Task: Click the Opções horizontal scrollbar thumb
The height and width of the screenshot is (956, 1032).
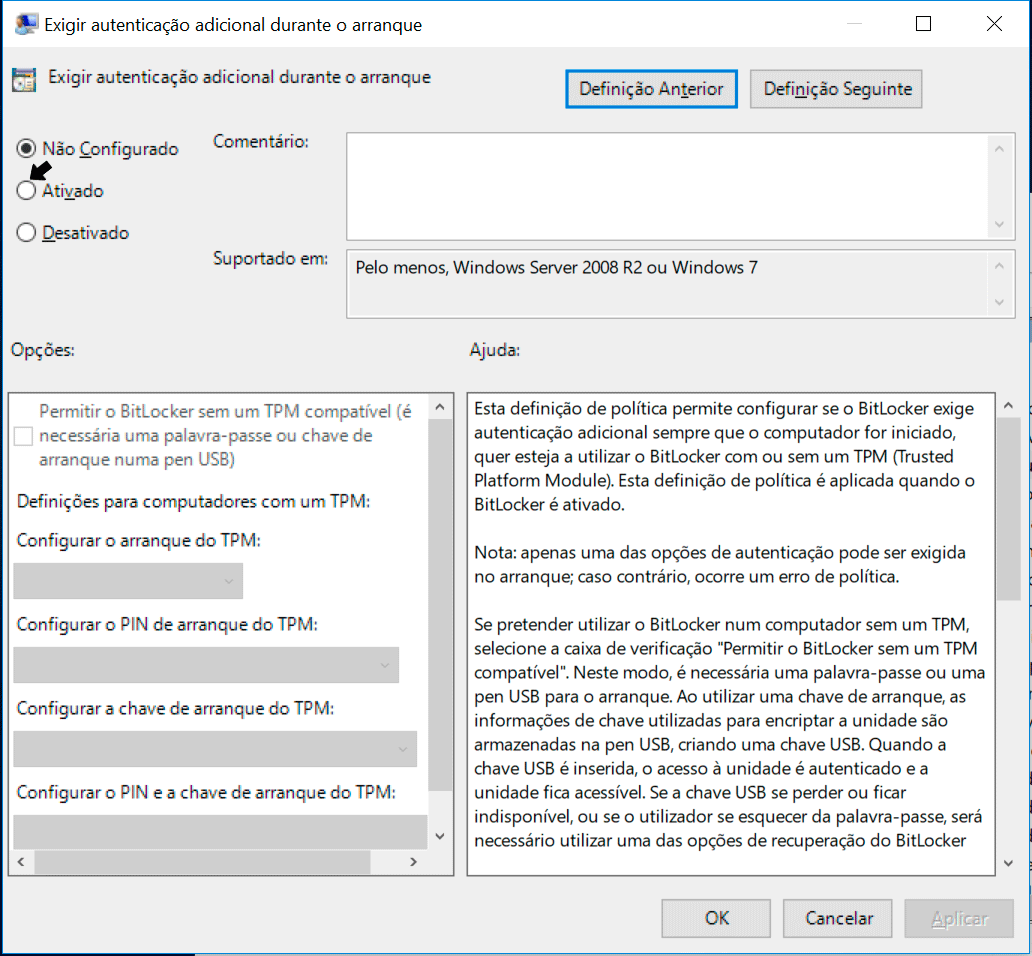Action: (x=202, y=862)
